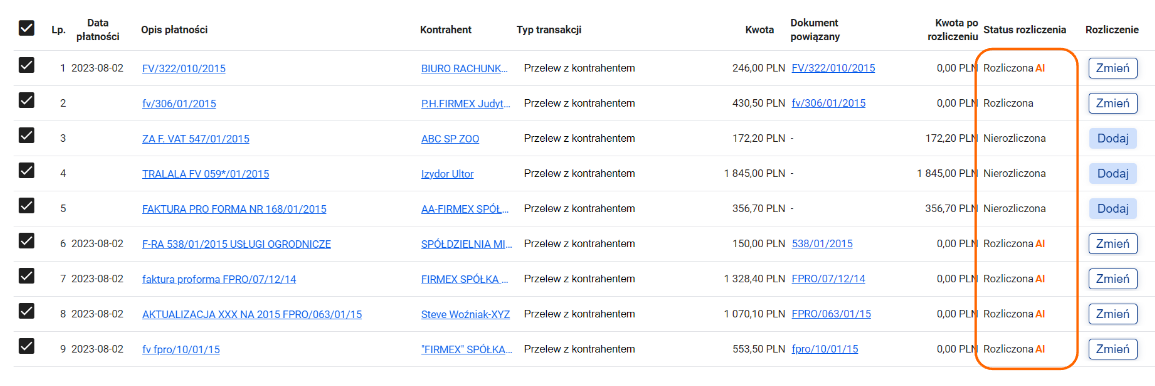Image resolution: width=1155 pixels, height=386 pixels.
Task: Open contractor link ABC SP ZOO
Action: point(450,138)
